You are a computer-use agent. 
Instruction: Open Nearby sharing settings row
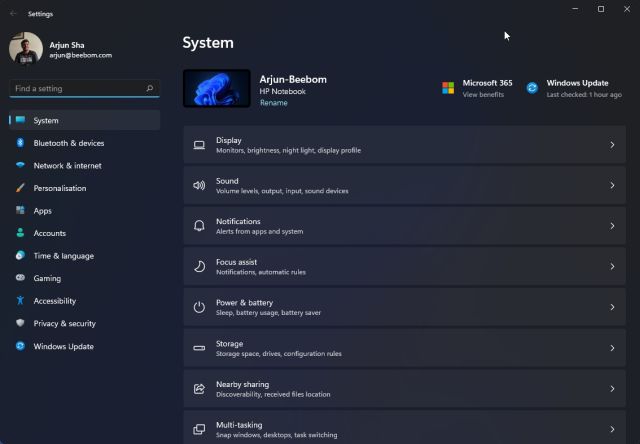click(x=404, y=388)
